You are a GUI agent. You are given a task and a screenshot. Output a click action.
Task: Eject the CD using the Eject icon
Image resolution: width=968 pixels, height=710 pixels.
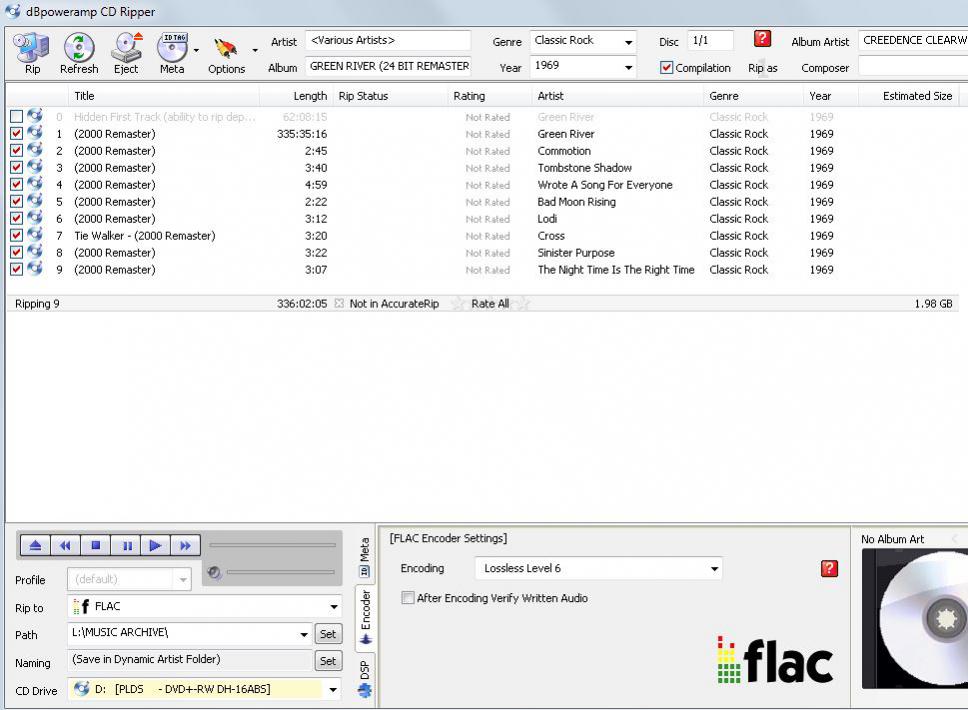[126, 48]
